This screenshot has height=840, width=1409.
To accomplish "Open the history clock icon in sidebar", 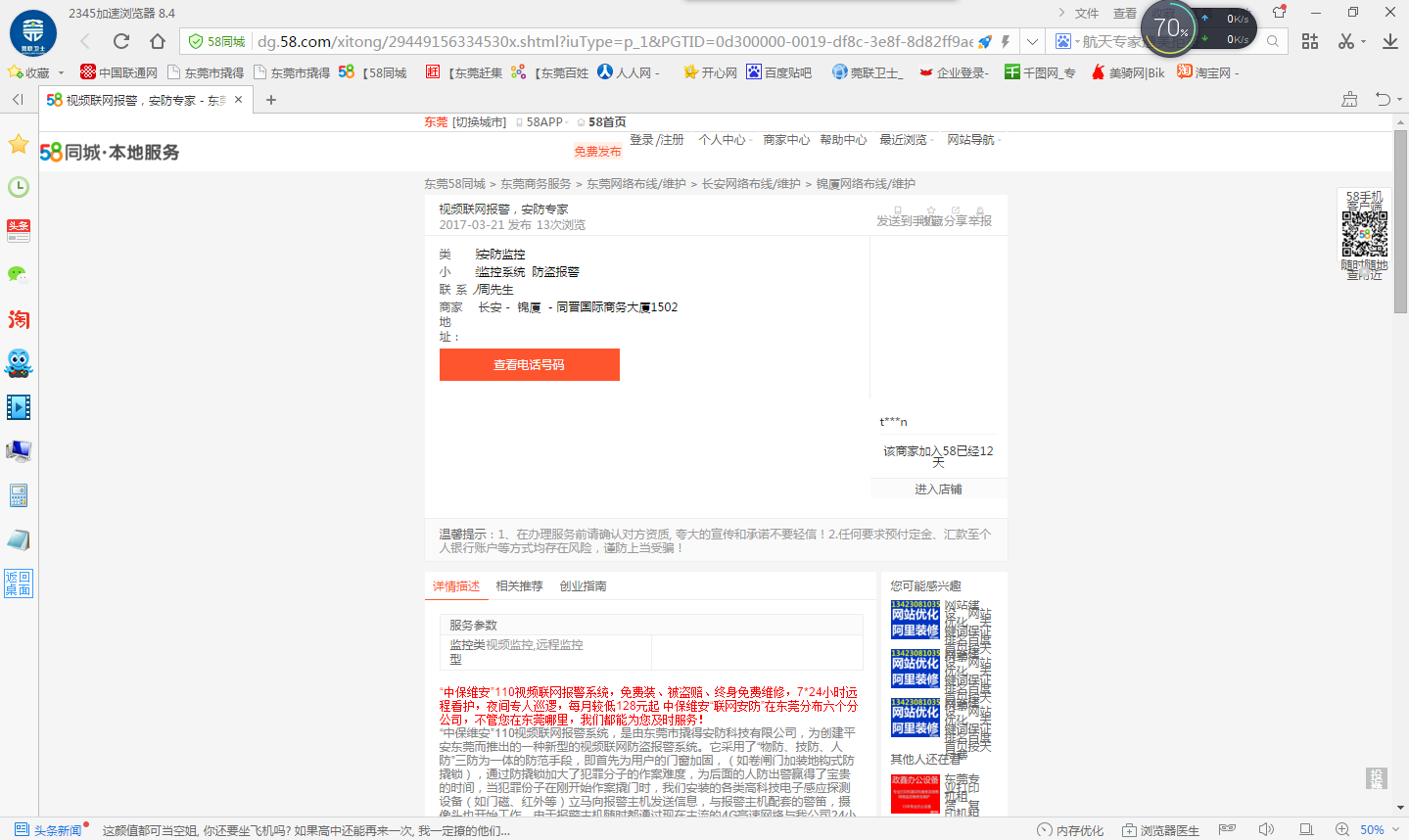I will [19, 187].
